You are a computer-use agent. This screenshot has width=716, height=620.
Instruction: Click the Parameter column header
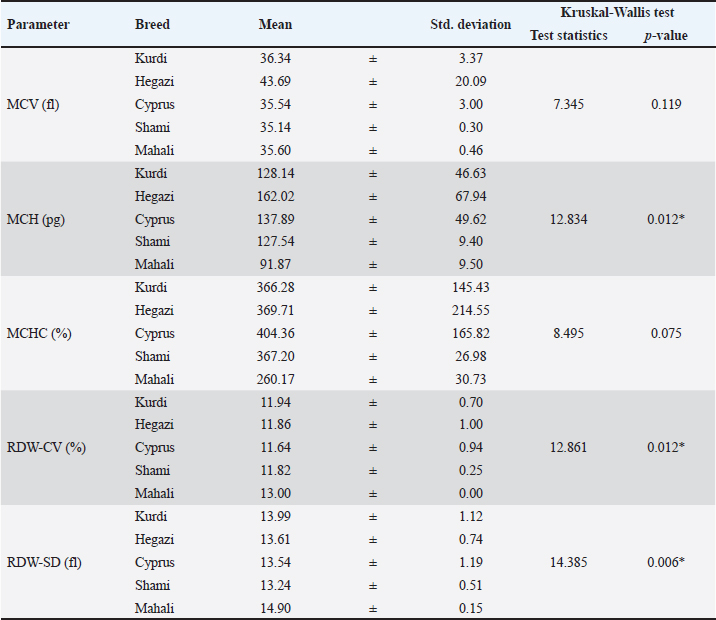click(x=39, y=25)
